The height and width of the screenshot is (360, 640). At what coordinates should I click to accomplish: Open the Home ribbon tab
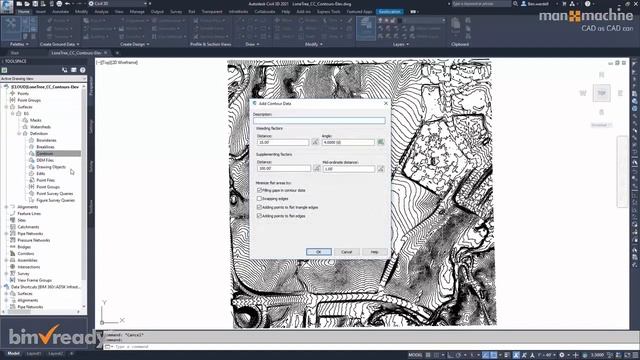click(24, 12)
